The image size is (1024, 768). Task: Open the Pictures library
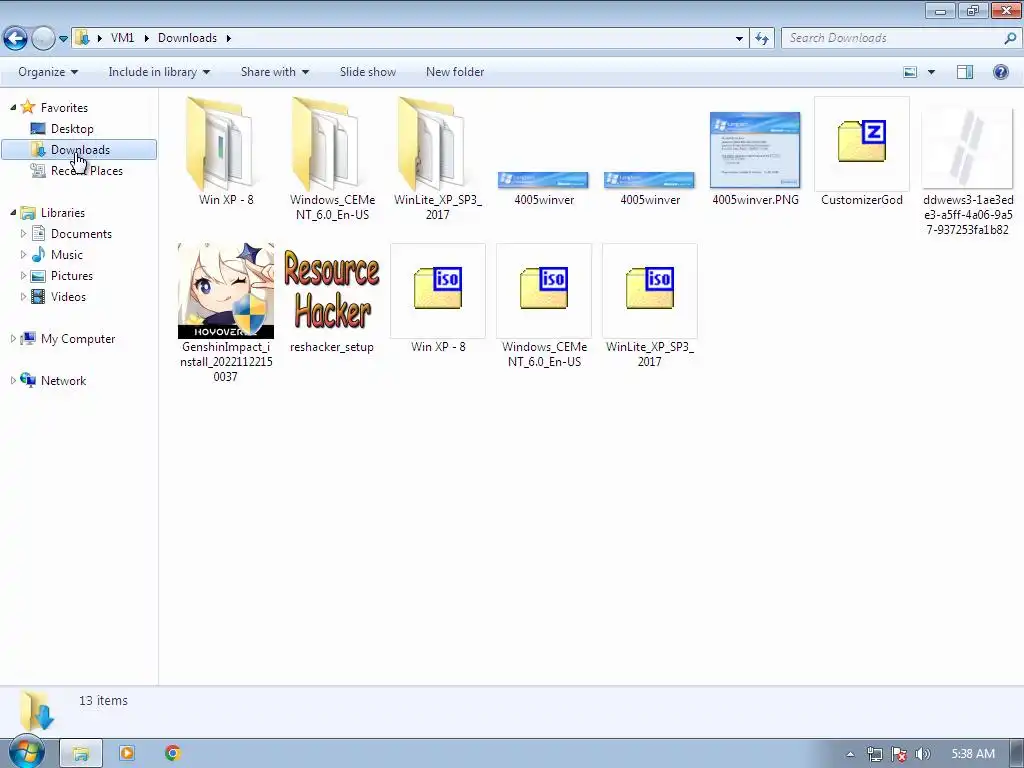pos(71,276)
